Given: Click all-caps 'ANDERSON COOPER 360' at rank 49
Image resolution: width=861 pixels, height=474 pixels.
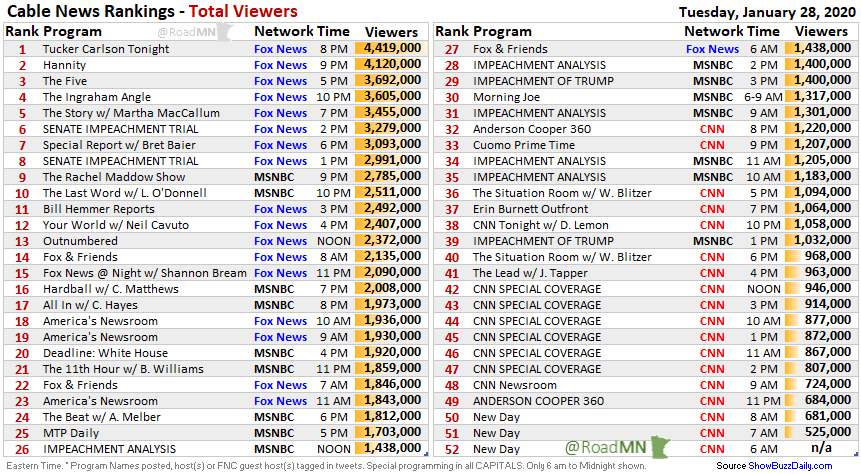Looking at the screenshot, I should tap(538, 401).
